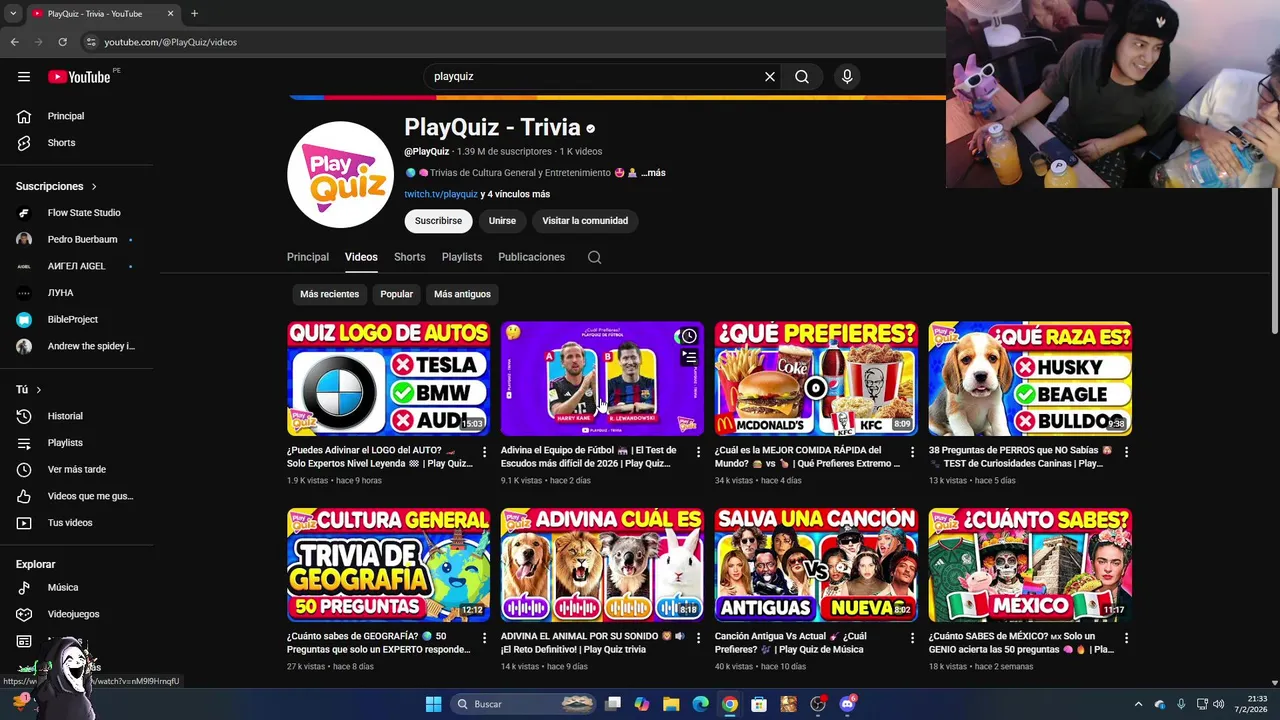This screenshot has height=720, width=1280.
Task: Open options for the Canción Antigua Vs Actual video
Action: click(x=913, y=638)
